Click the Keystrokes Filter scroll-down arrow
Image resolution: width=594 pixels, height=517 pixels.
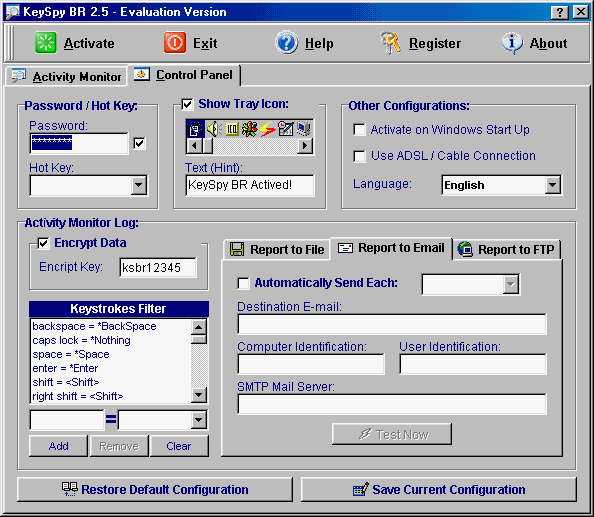click(199, 395)
